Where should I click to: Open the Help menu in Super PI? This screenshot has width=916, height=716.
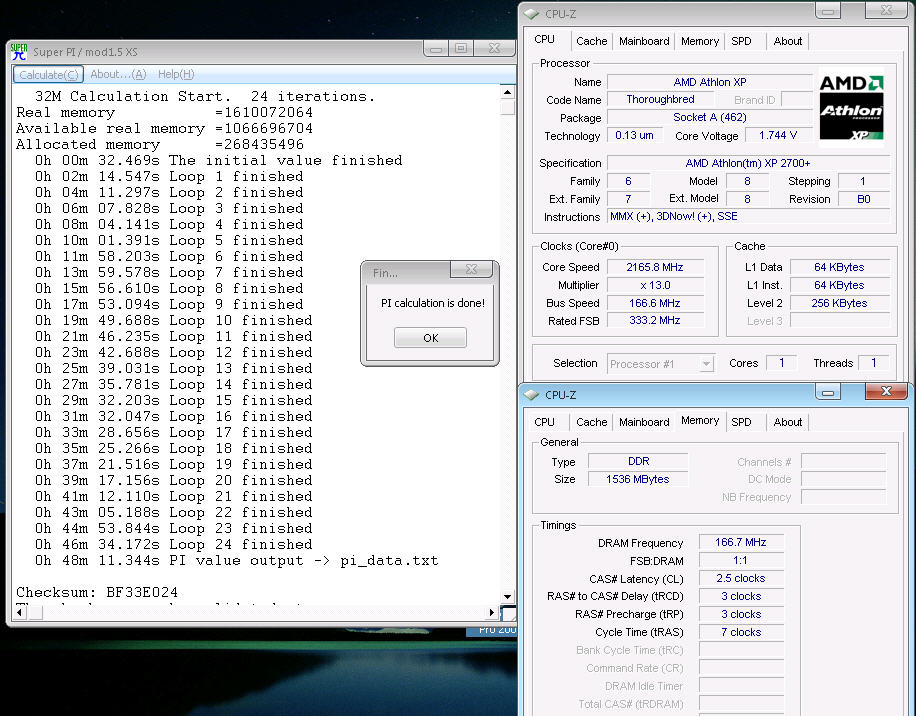pyautogui.click(x=176, y=74)
